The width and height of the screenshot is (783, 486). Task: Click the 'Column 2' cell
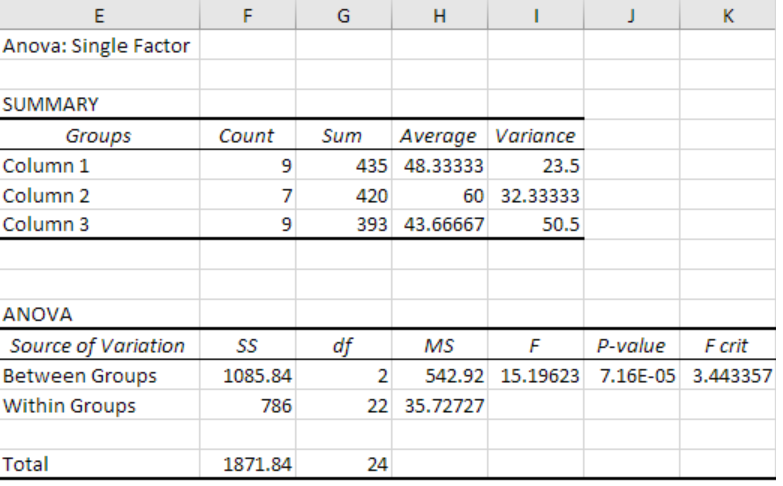click(x=99, y=195)
